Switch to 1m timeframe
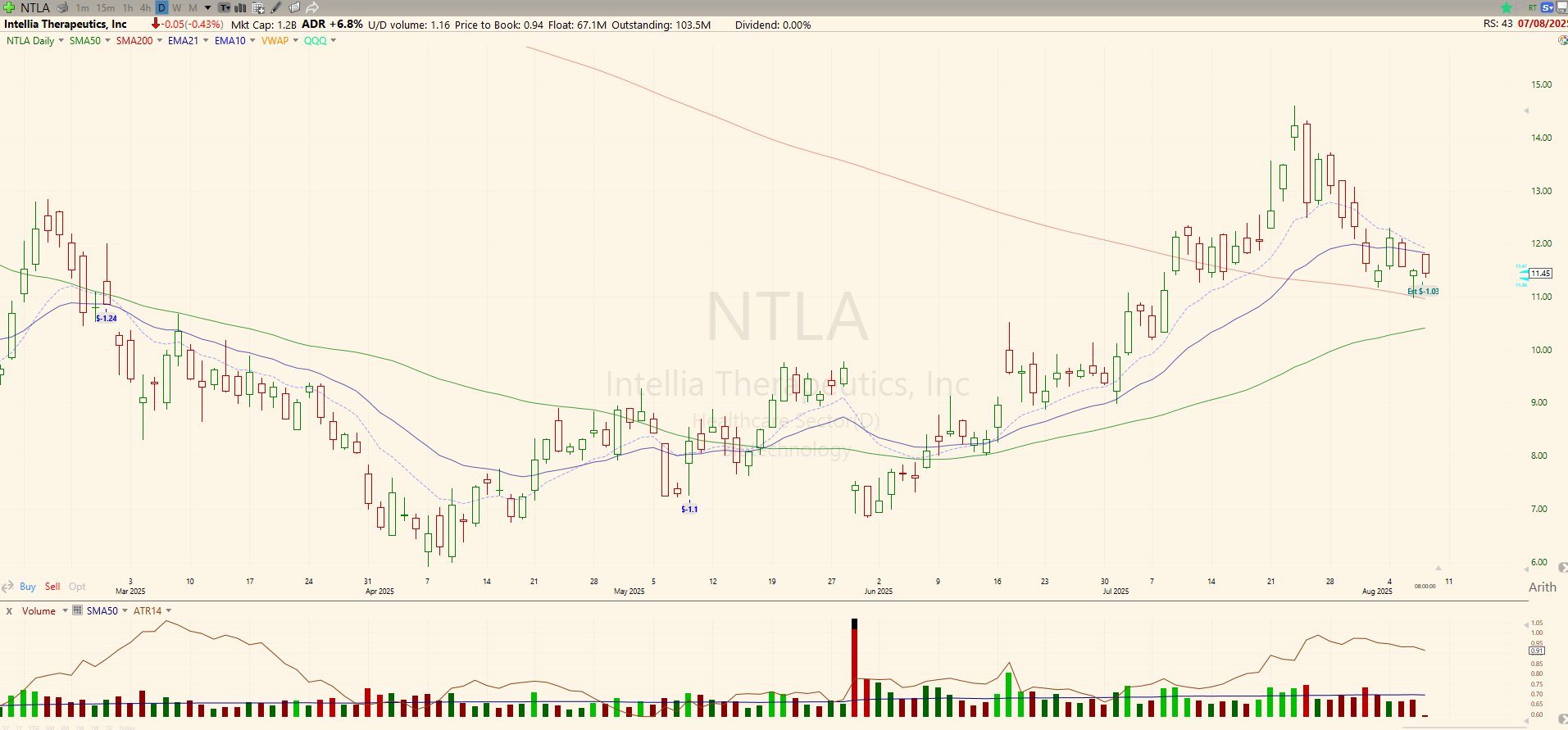The image size is (1568, 730). 83,7
